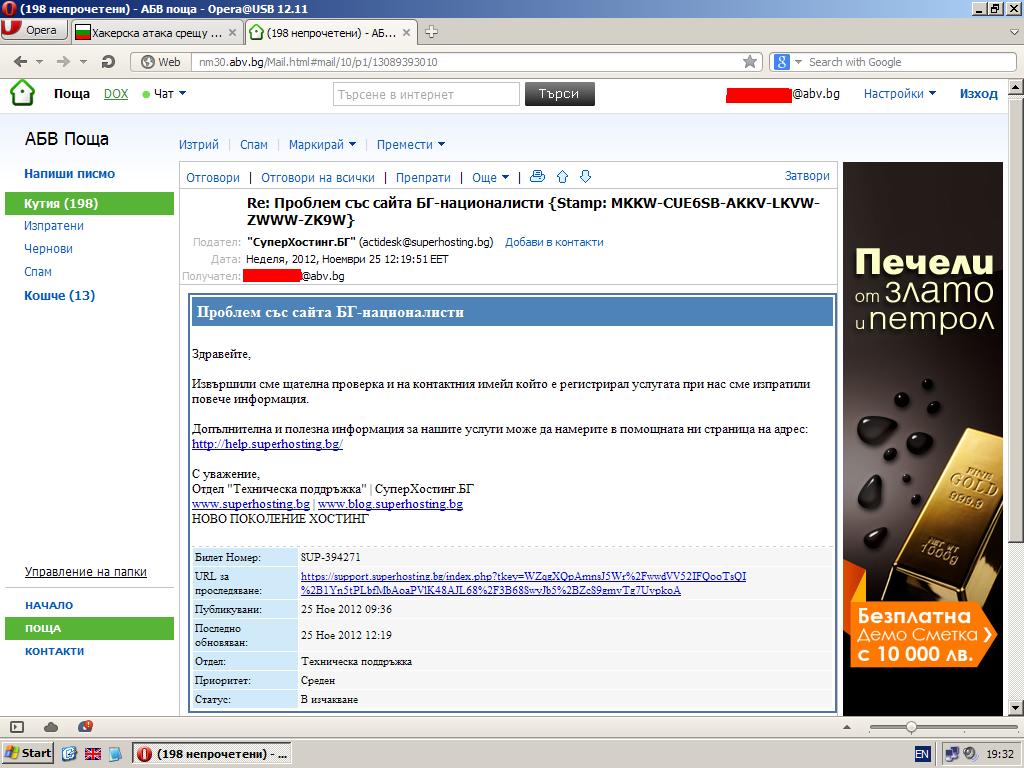Click Отговори на всички
This screenshot has width=1024, height=768.
pyautogui.click(x=318, y=177)
